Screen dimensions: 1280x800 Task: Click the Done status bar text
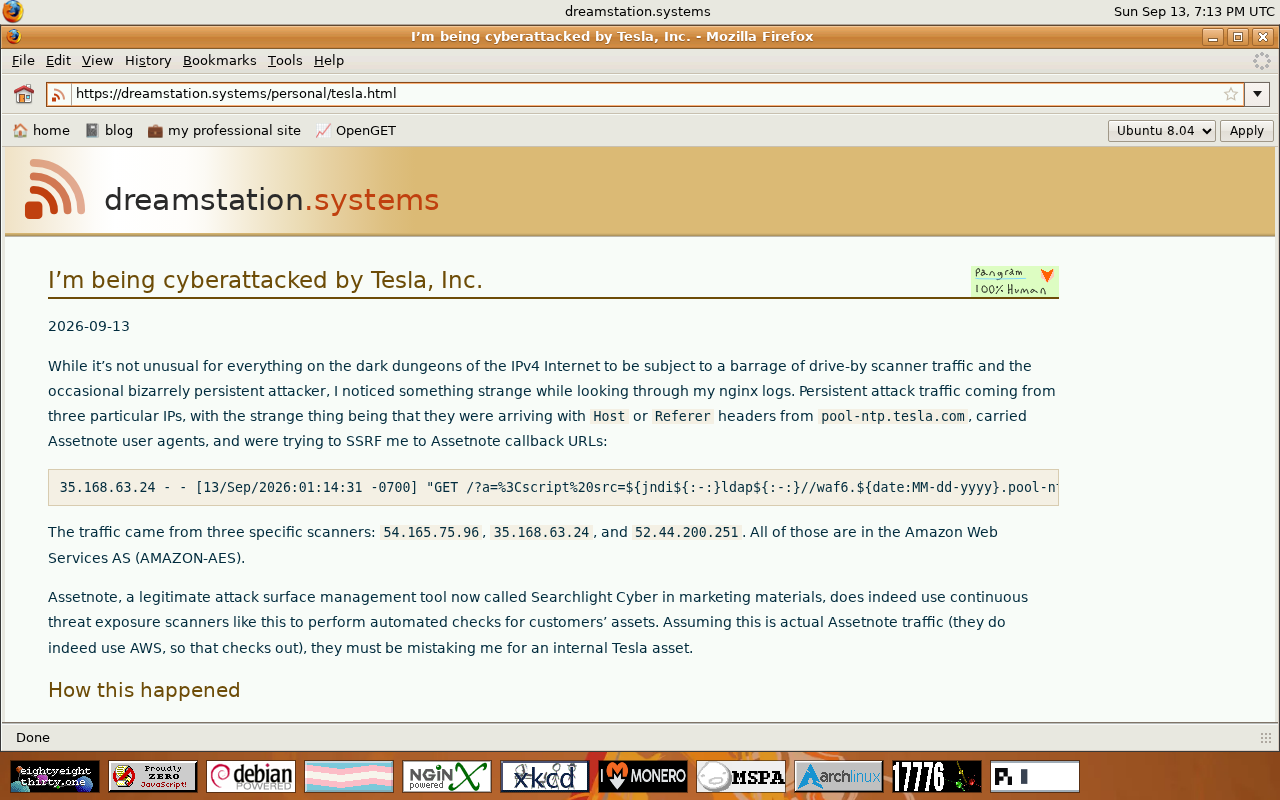click(x=33, y=738)
